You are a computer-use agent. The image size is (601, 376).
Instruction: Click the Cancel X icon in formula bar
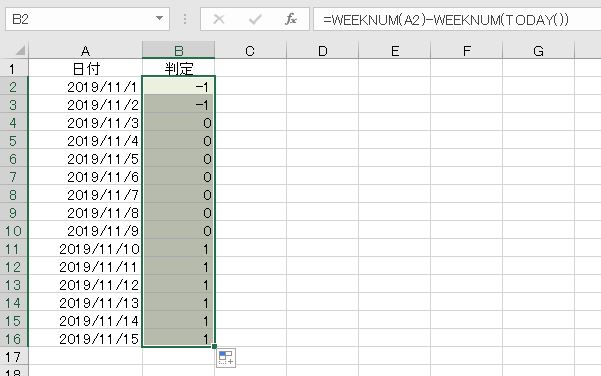click(x=218, y=19)
